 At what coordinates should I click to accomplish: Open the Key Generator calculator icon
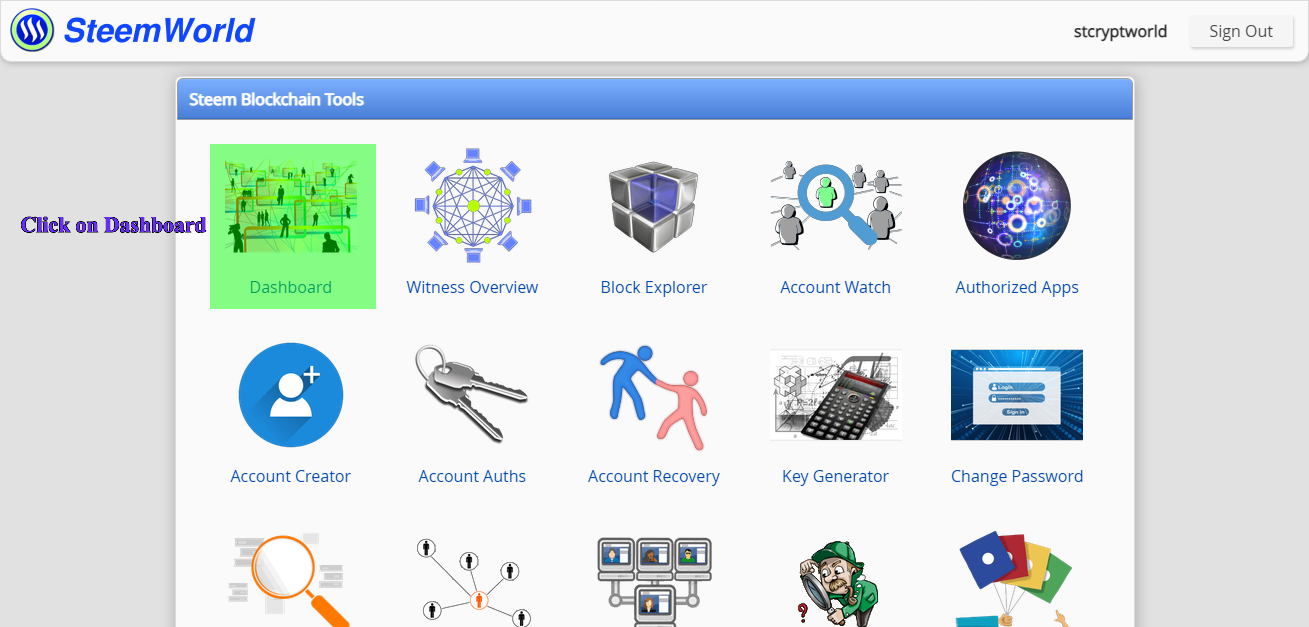836,395
